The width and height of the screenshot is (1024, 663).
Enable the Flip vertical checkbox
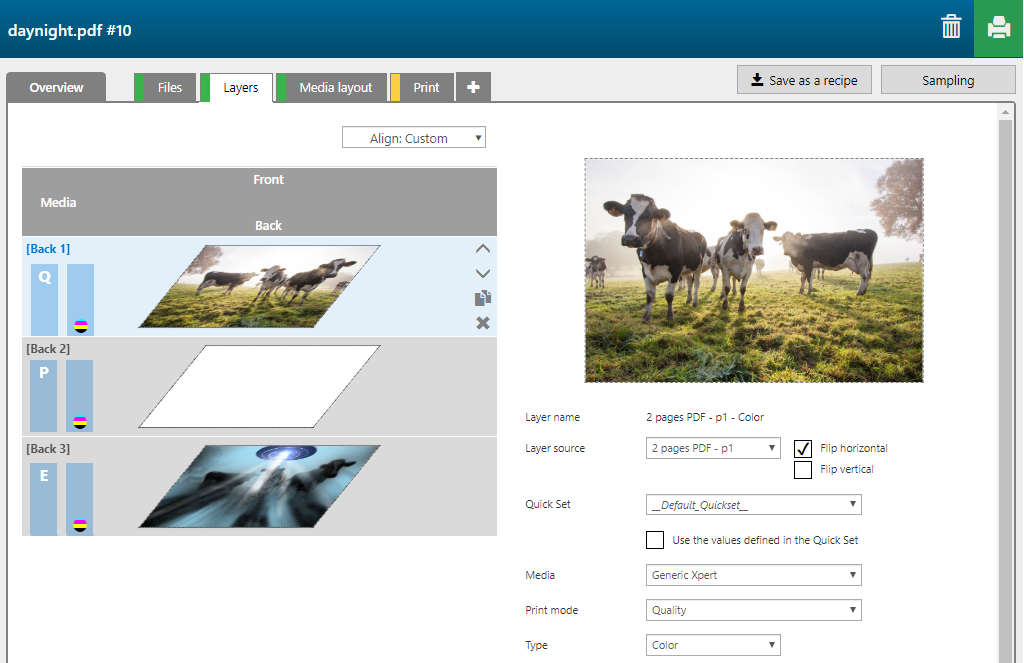pos(803,469)
